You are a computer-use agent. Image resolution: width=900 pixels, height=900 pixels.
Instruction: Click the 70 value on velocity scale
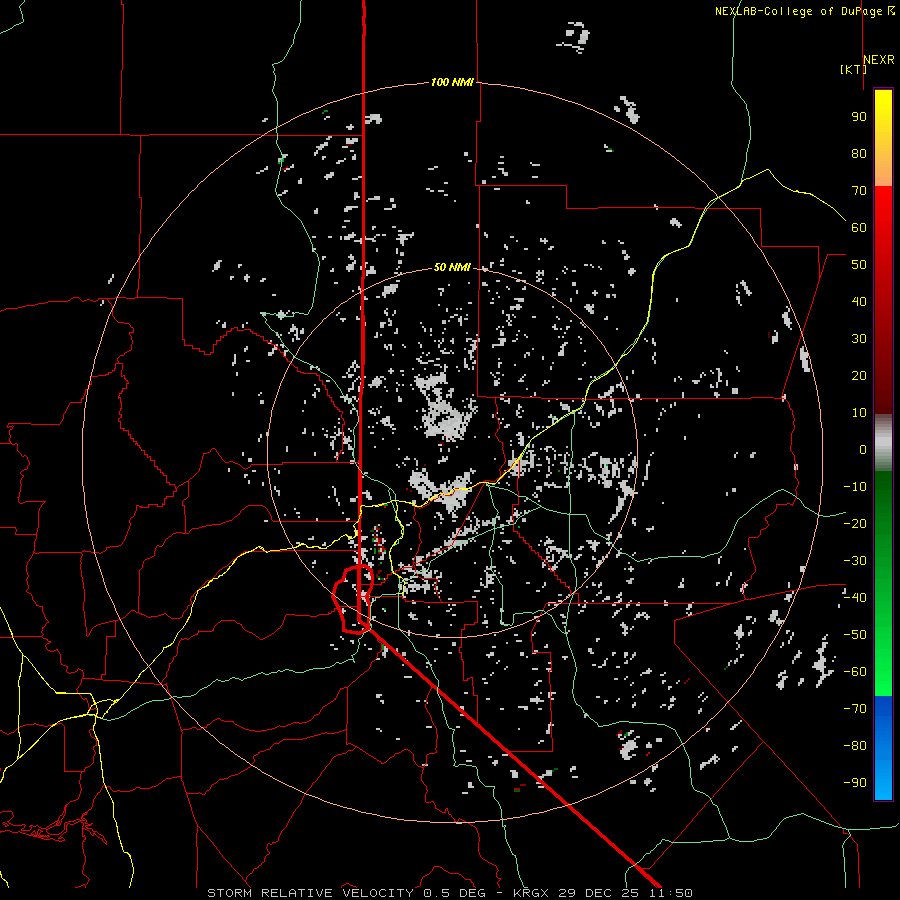pyautogui.click(x=859, y=191)
